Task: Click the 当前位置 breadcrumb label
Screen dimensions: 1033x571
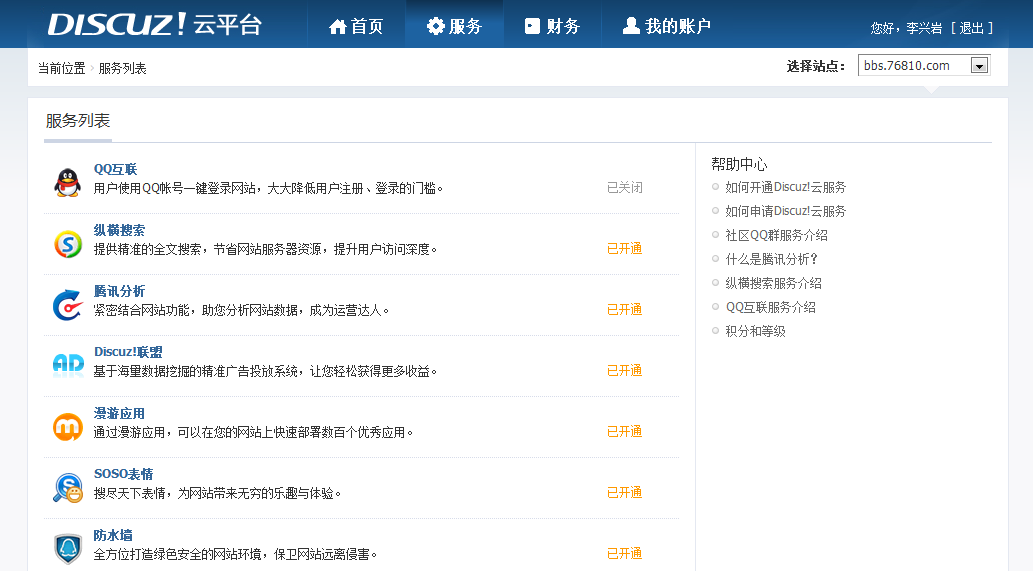Action: (x=61, y=68)
